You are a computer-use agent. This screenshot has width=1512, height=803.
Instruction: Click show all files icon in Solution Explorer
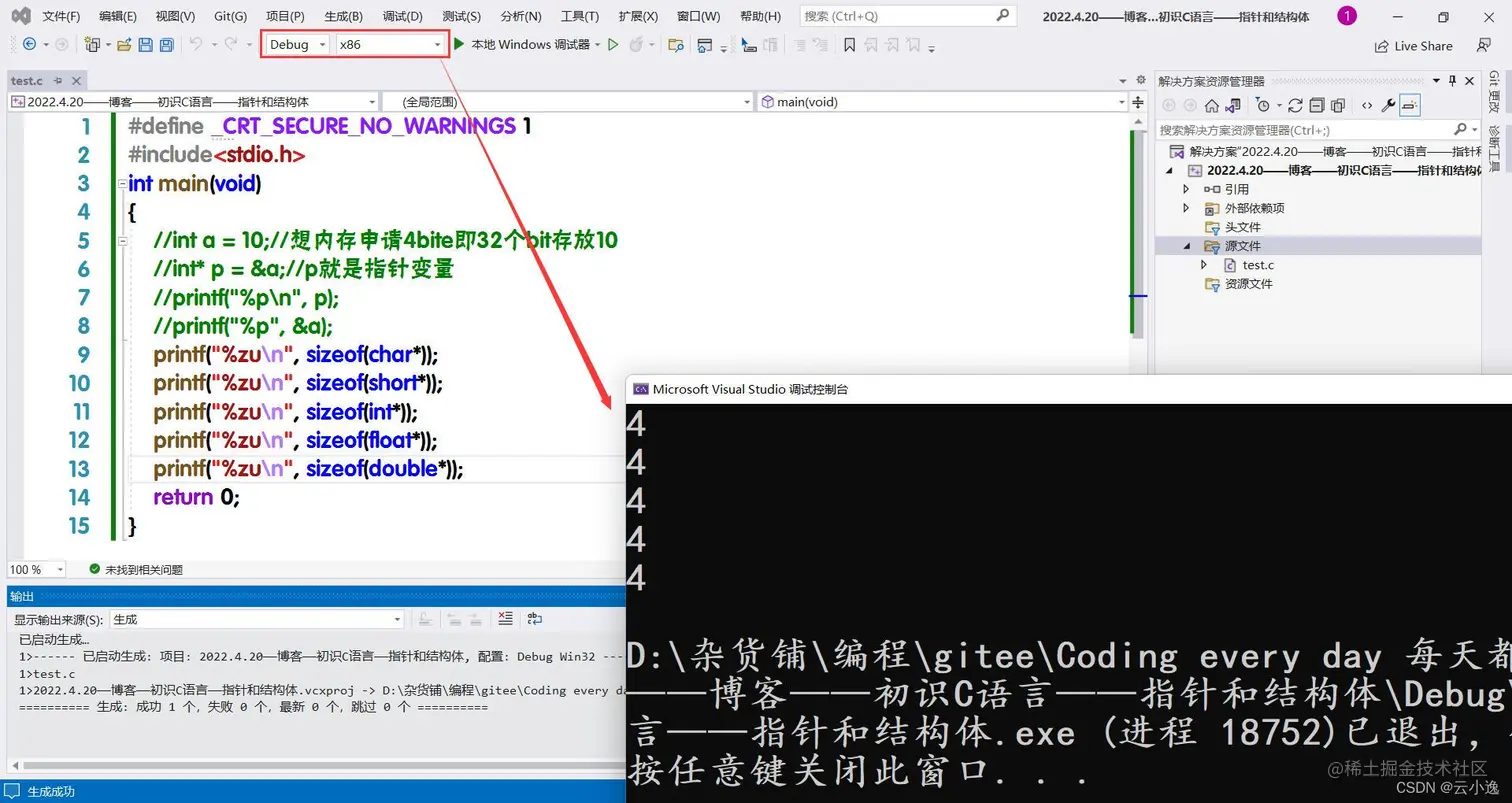click(1337, 105)
